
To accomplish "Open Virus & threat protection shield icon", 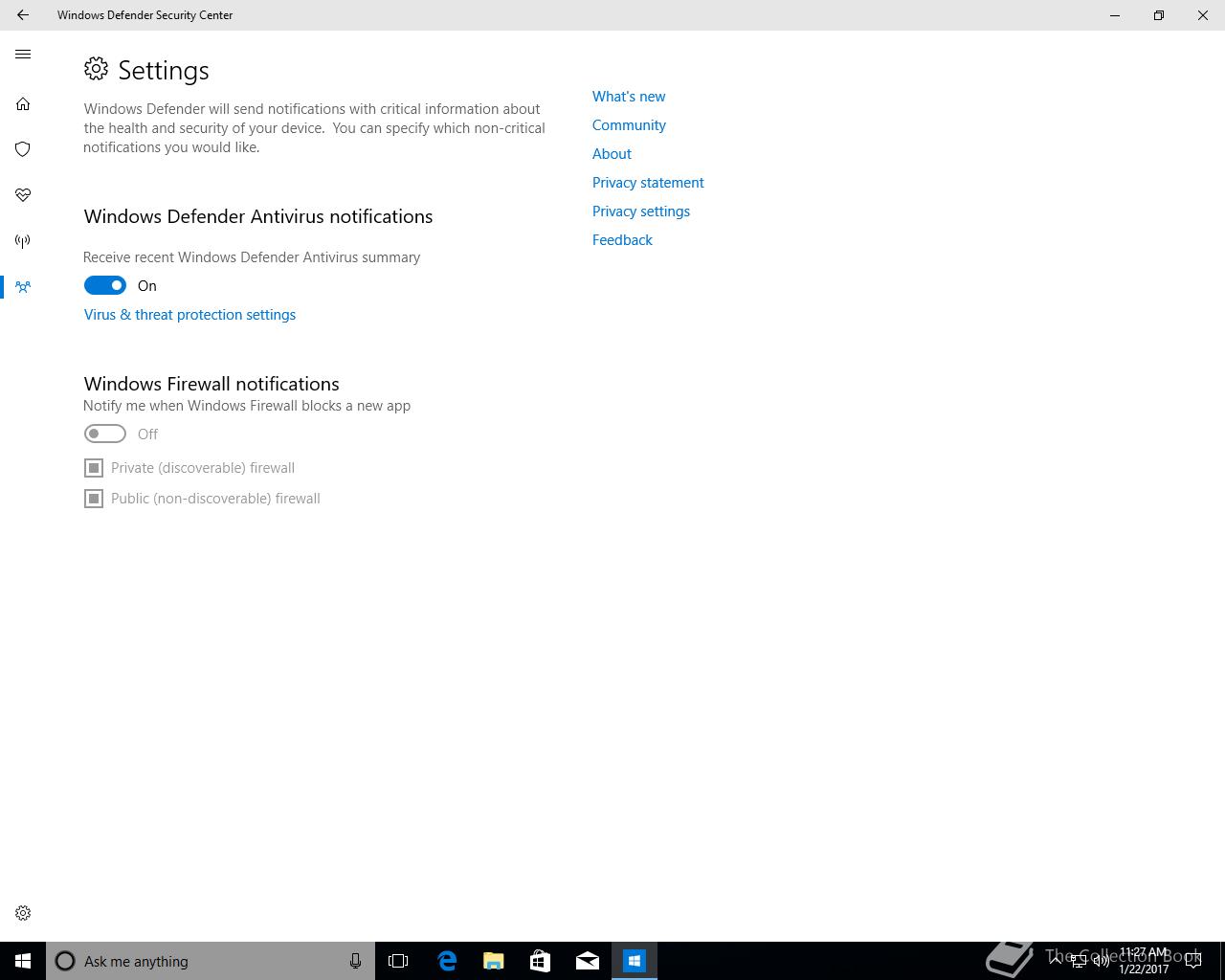I will (x=23, y=149).
